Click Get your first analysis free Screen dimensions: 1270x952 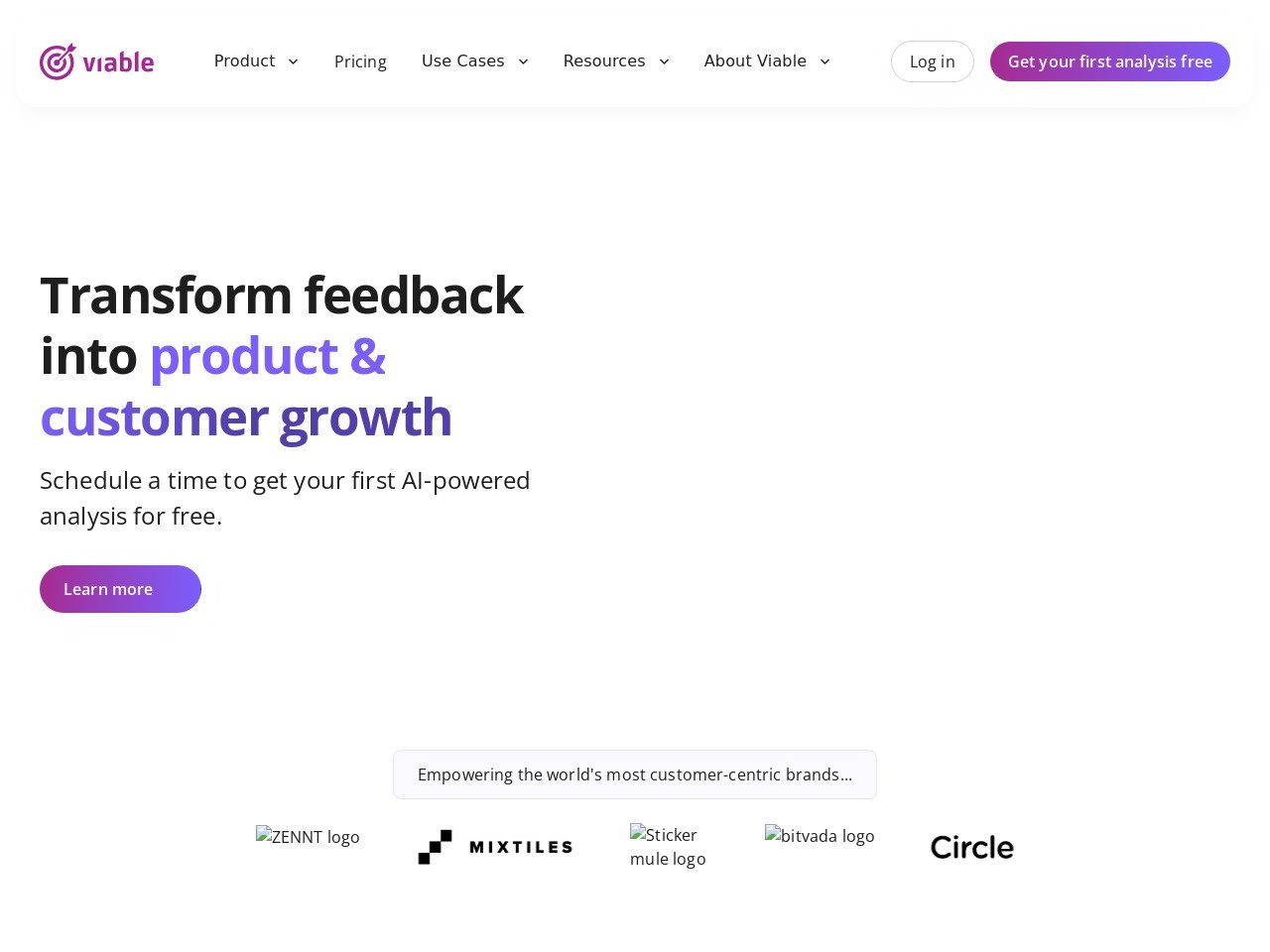tap(1110, 61)
